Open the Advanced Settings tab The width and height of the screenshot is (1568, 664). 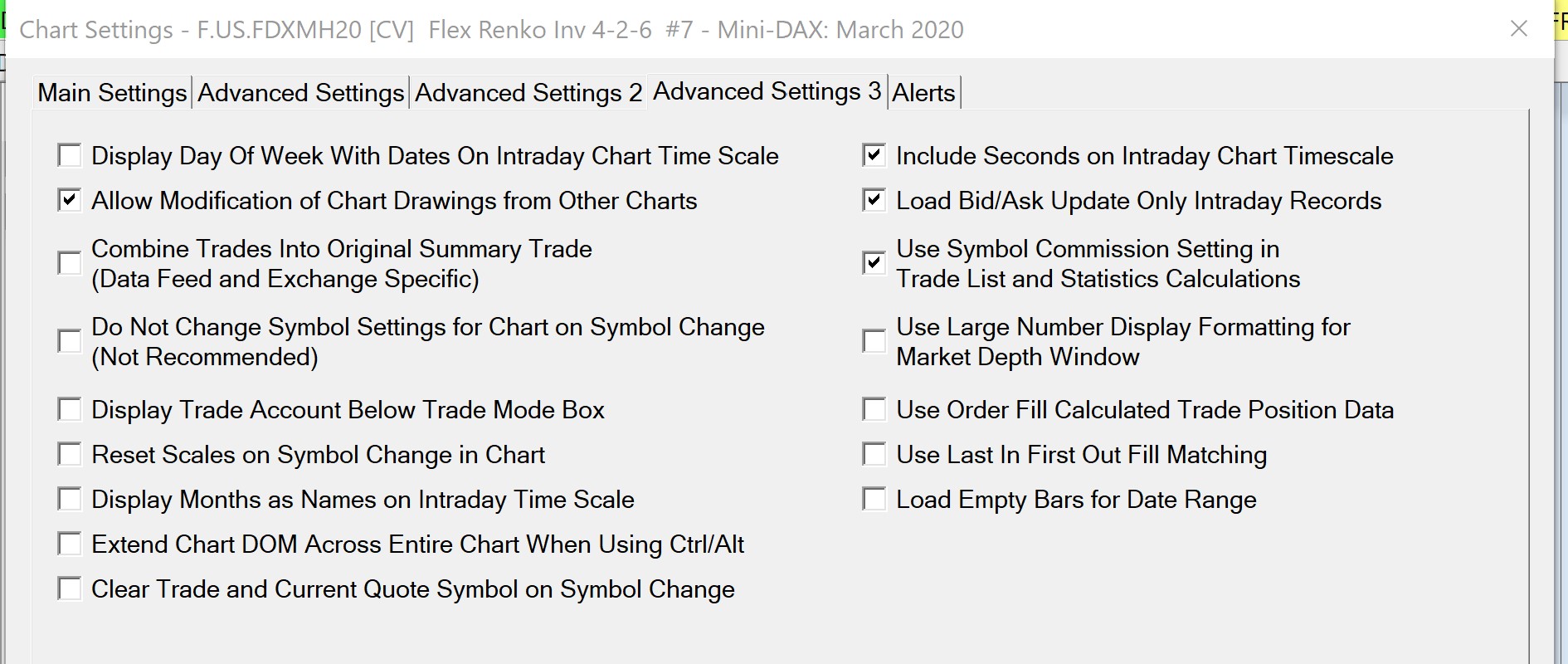[x=301, y=93]
